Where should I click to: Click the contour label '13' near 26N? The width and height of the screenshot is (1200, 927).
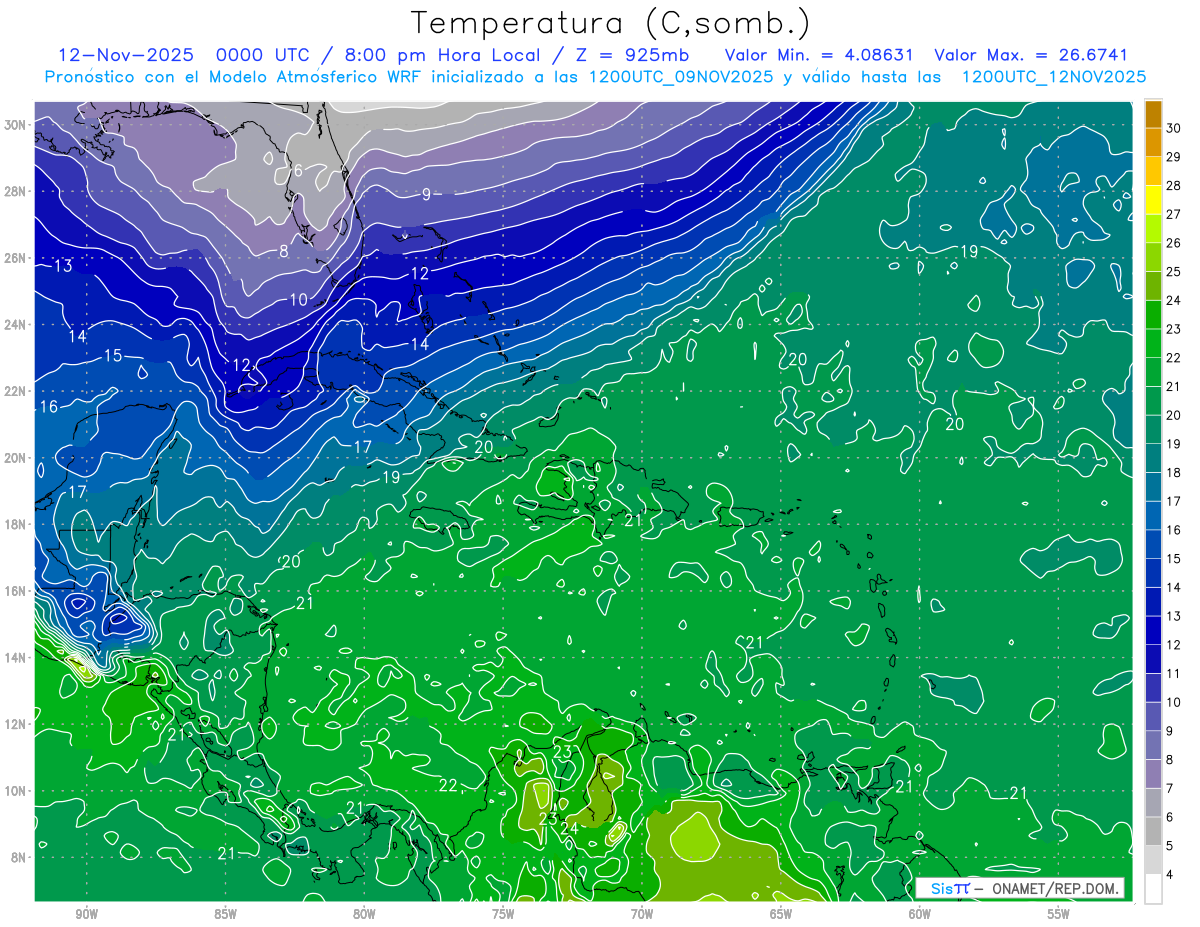(x=63, y=266)
